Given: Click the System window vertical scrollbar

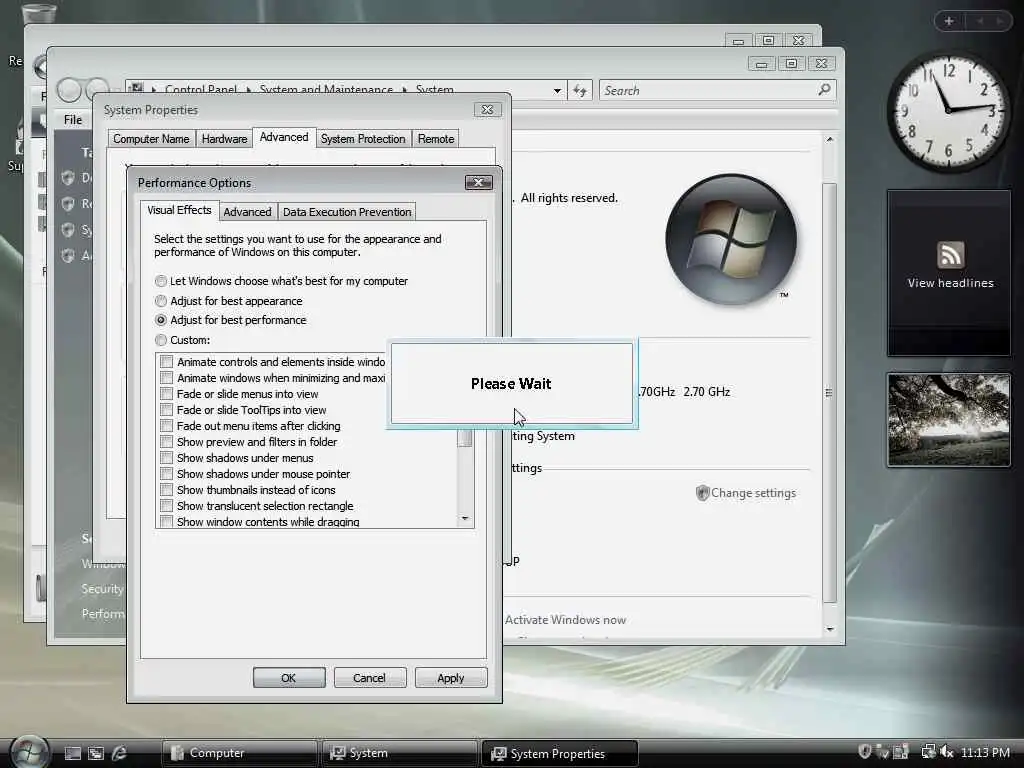Looking at the screenshot, I should coord(829,392).
